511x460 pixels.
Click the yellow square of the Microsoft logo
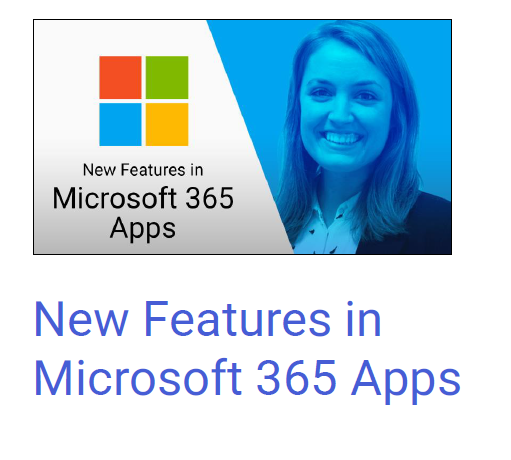[167, 124]
